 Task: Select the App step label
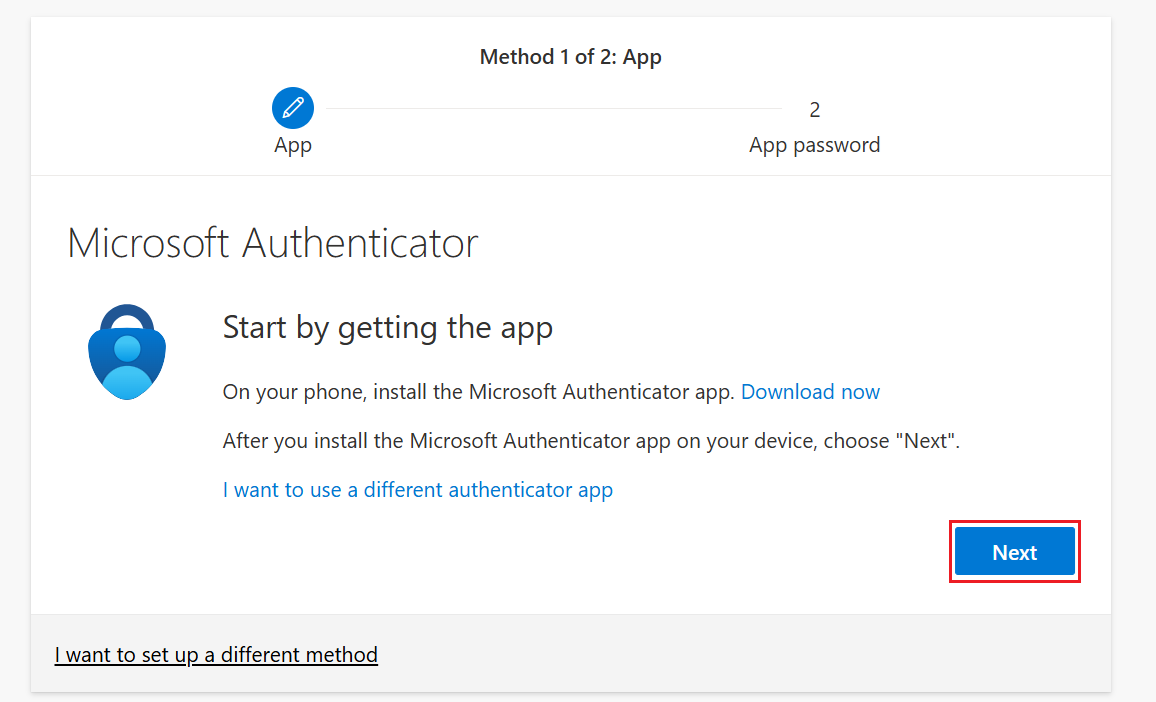pos(293,145)
